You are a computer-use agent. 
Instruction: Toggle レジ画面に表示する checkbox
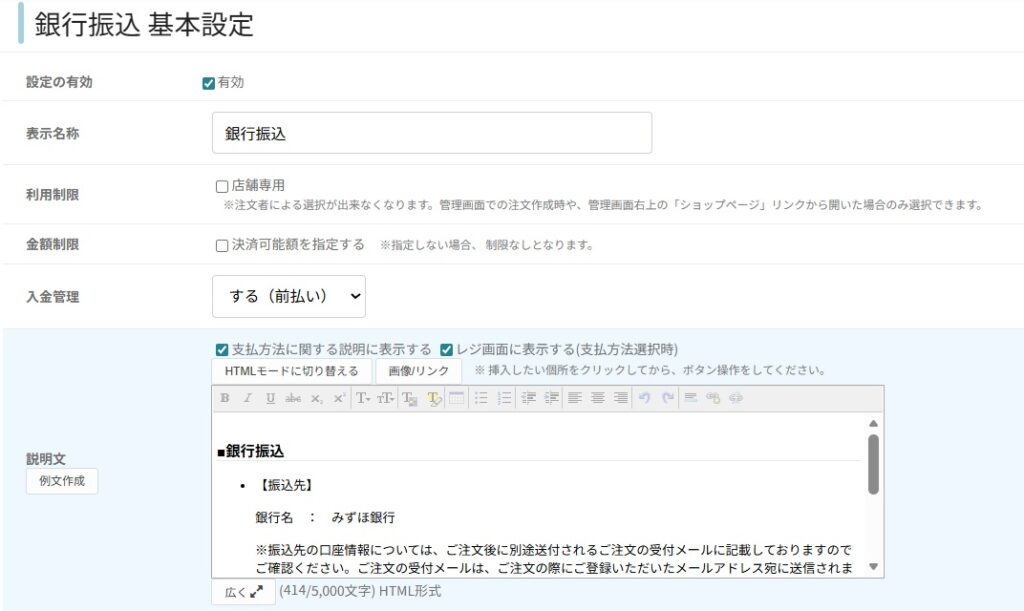447,350
